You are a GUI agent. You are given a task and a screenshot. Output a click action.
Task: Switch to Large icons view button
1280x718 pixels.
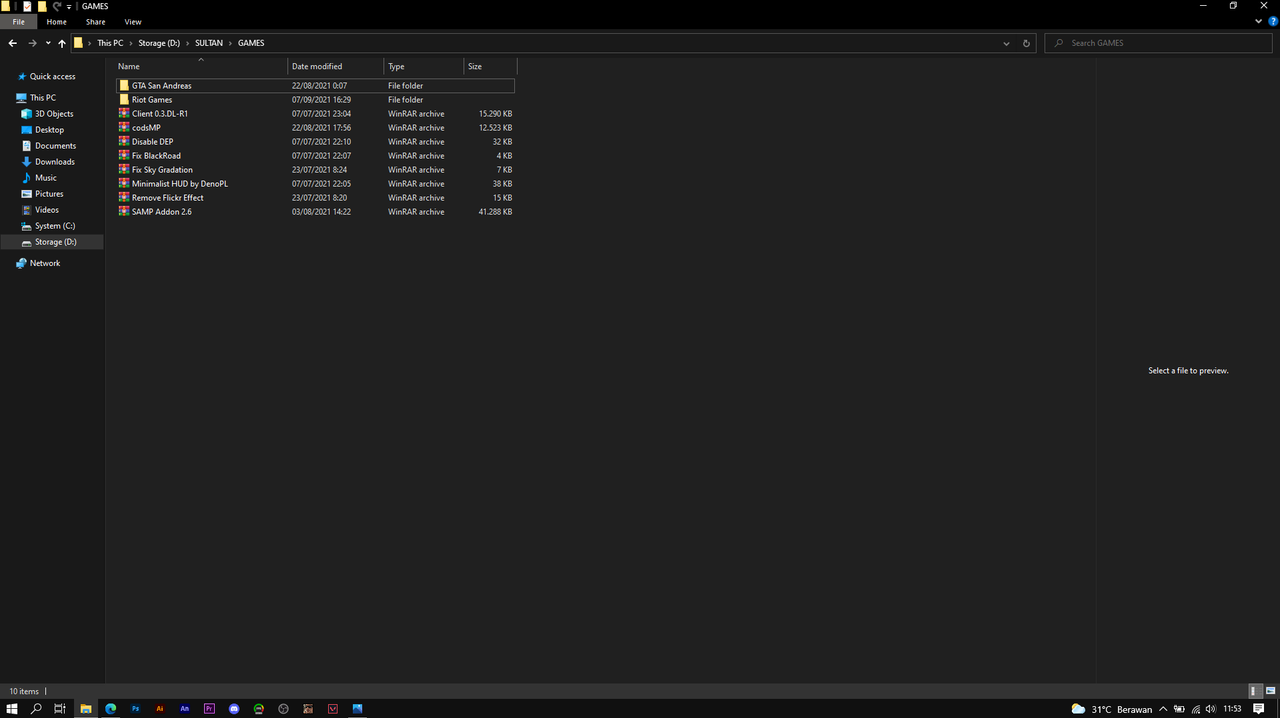pos(1269,691)
